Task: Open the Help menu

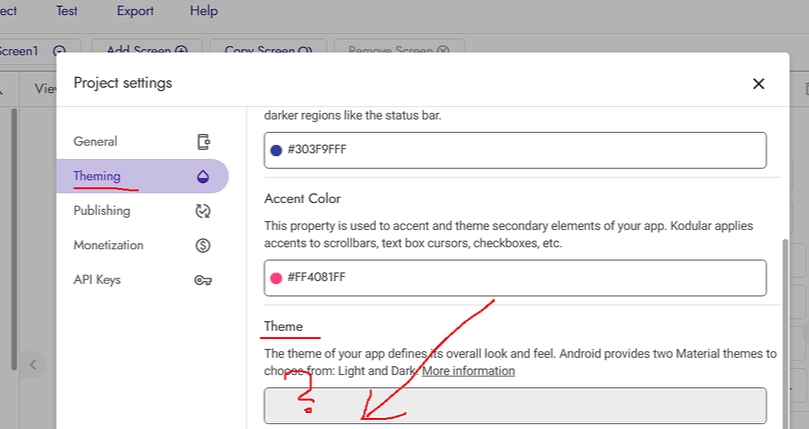Action: click(x=203, y=11)
